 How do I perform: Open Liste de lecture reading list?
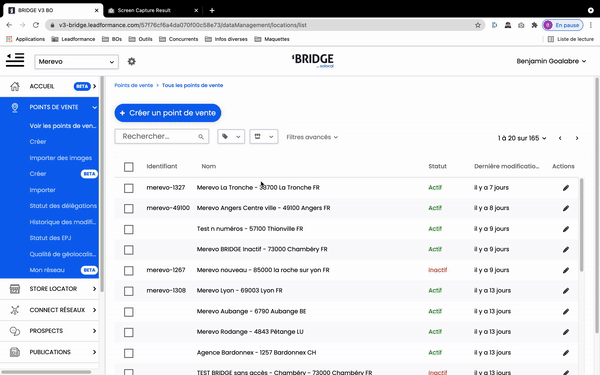tap(571, 39)
